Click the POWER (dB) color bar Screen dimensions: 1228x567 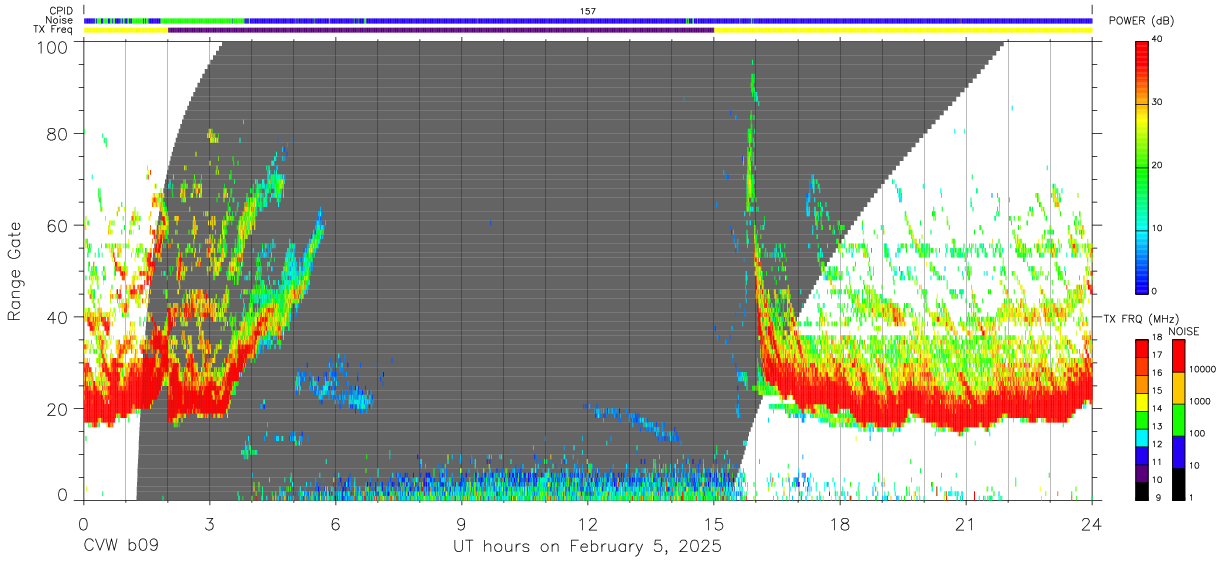(x=1142, y=165)
